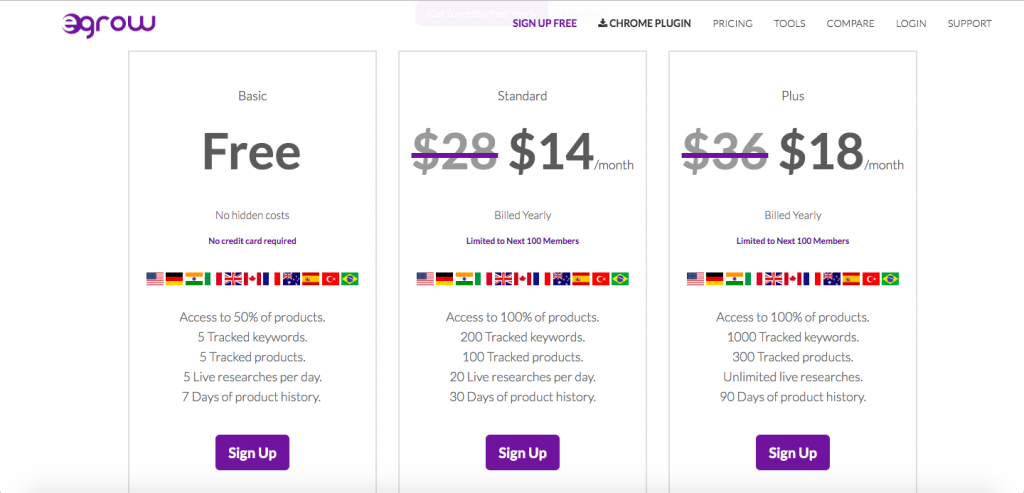Click the Chrome Plugin download icon
Screen dimensions: 1024x493
[x=602, y=23]
